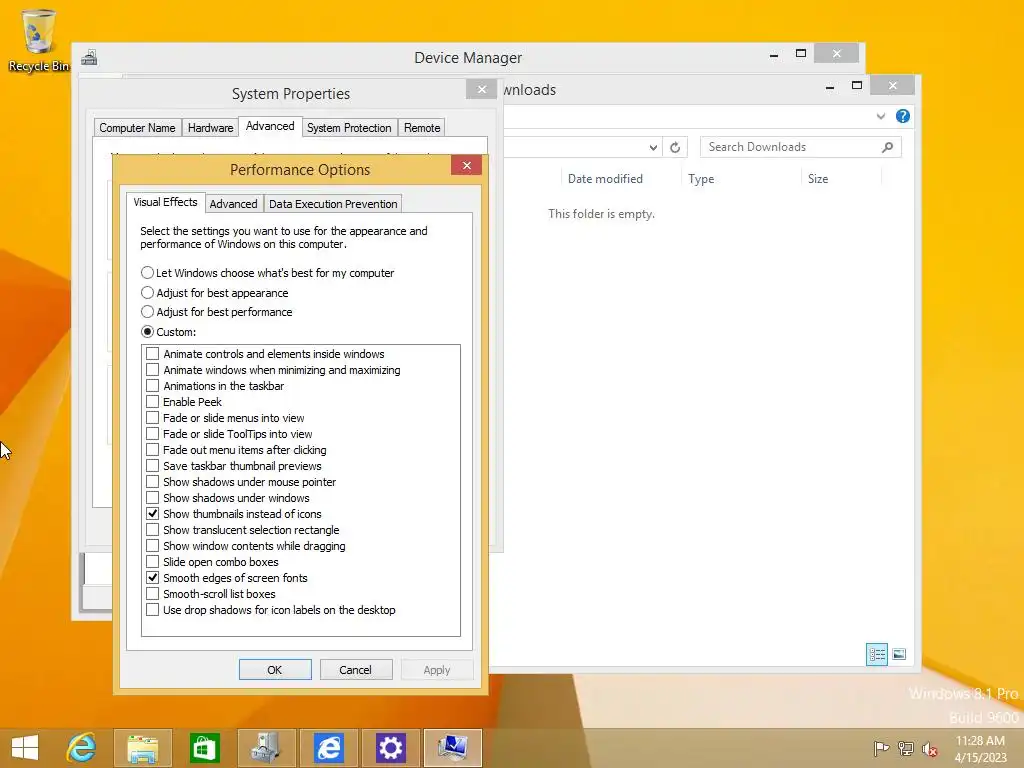Open help in the Downloads window
This screenshot has width=1024, height=768.
click(903, 116)
